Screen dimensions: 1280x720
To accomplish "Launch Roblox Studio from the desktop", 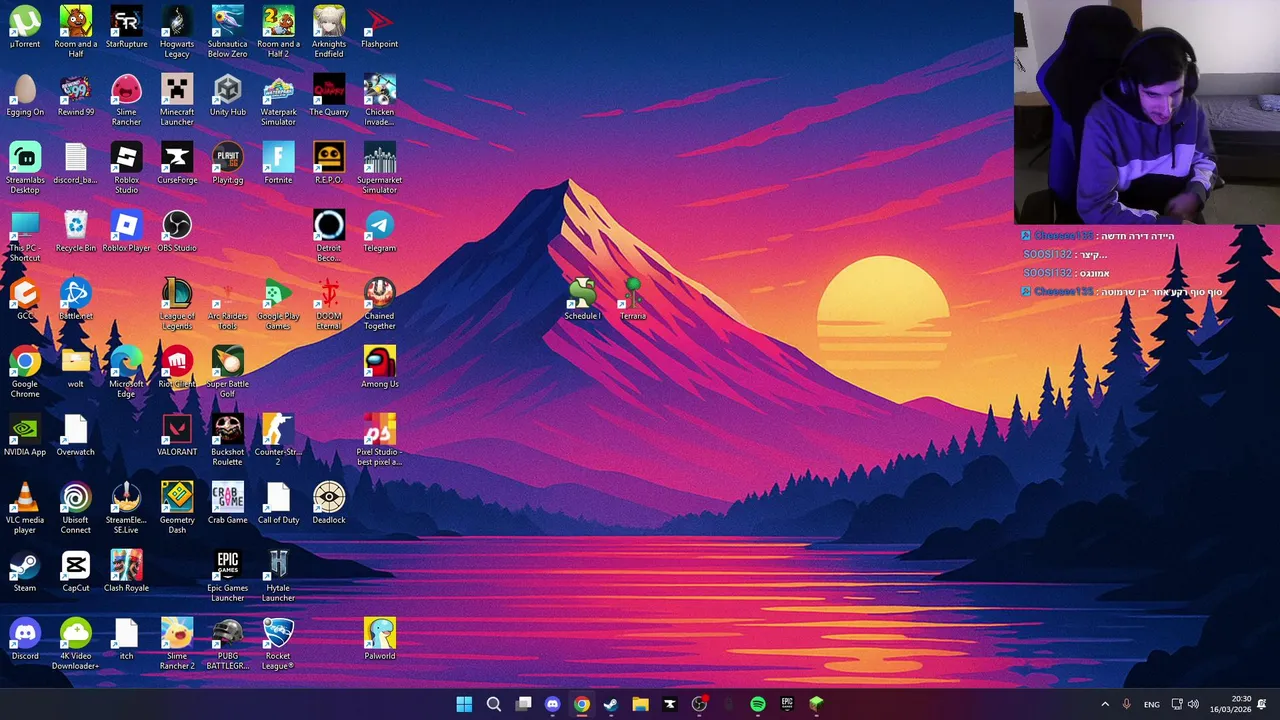I will [126, 168].
